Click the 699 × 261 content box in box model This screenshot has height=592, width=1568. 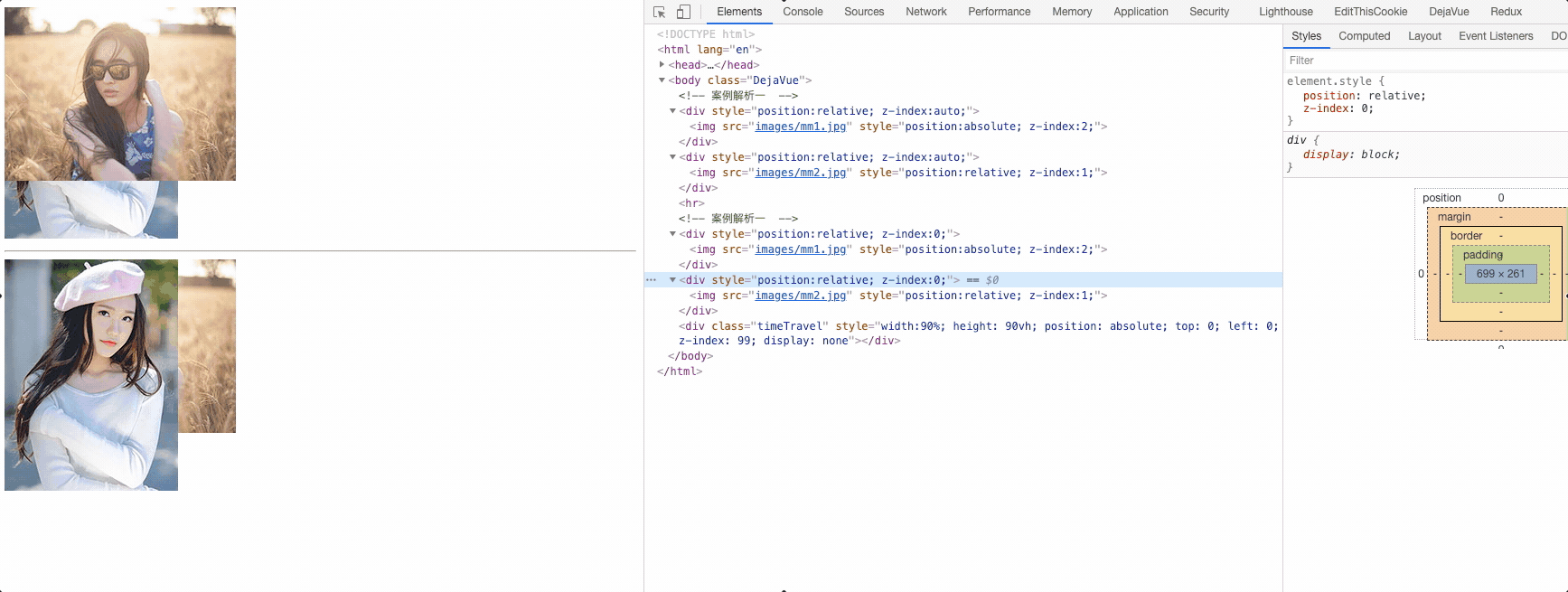[1500, 274]
